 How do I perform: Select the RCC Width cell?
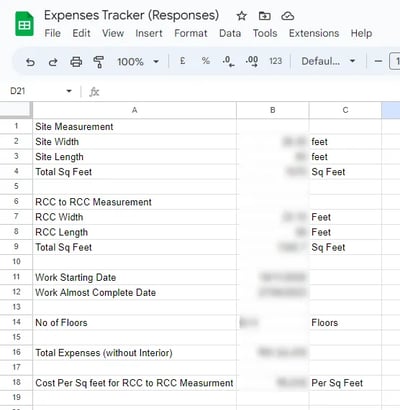135,217
